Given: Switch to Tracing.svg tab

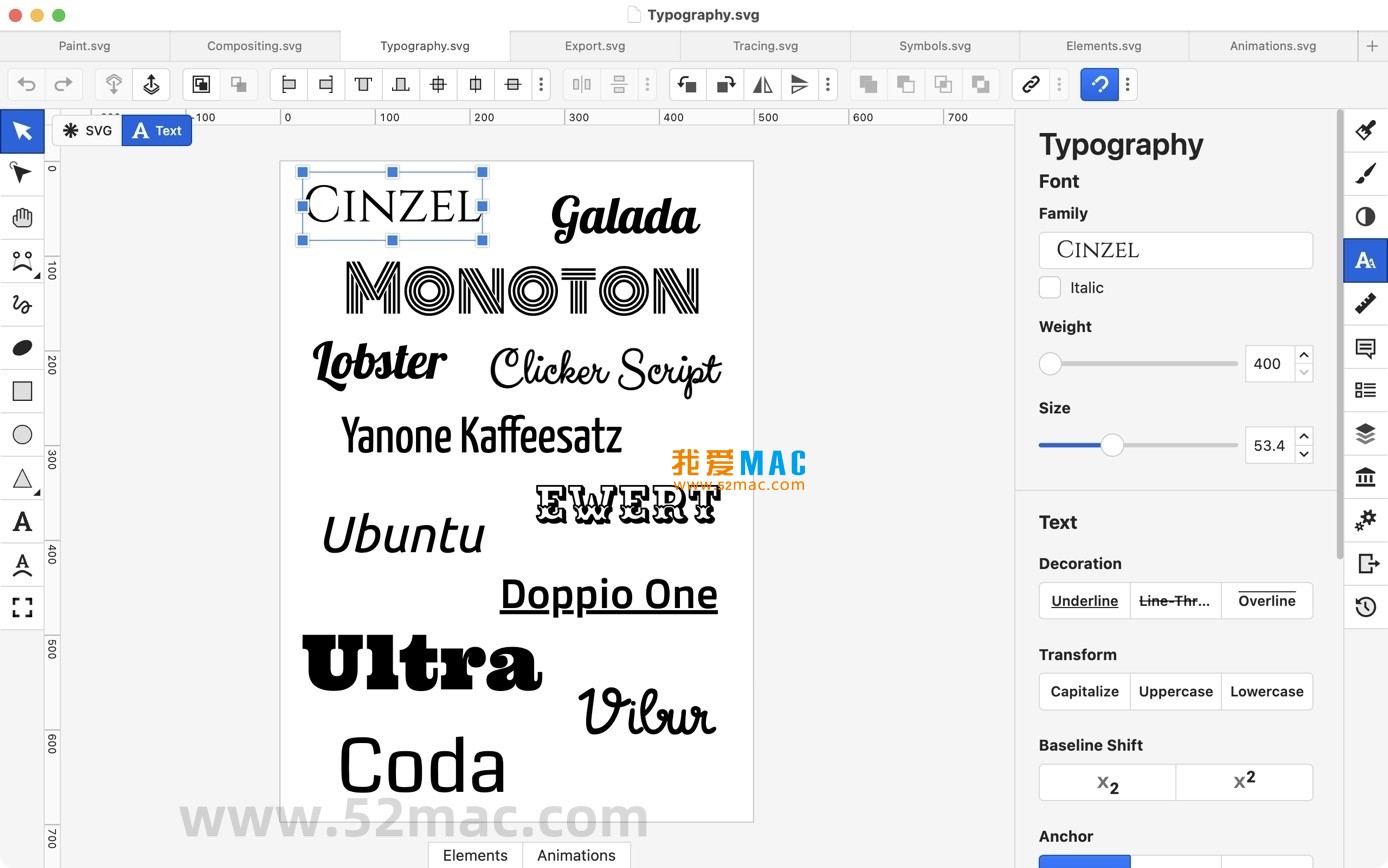Looking at the screenshot, I should (765, 46).
